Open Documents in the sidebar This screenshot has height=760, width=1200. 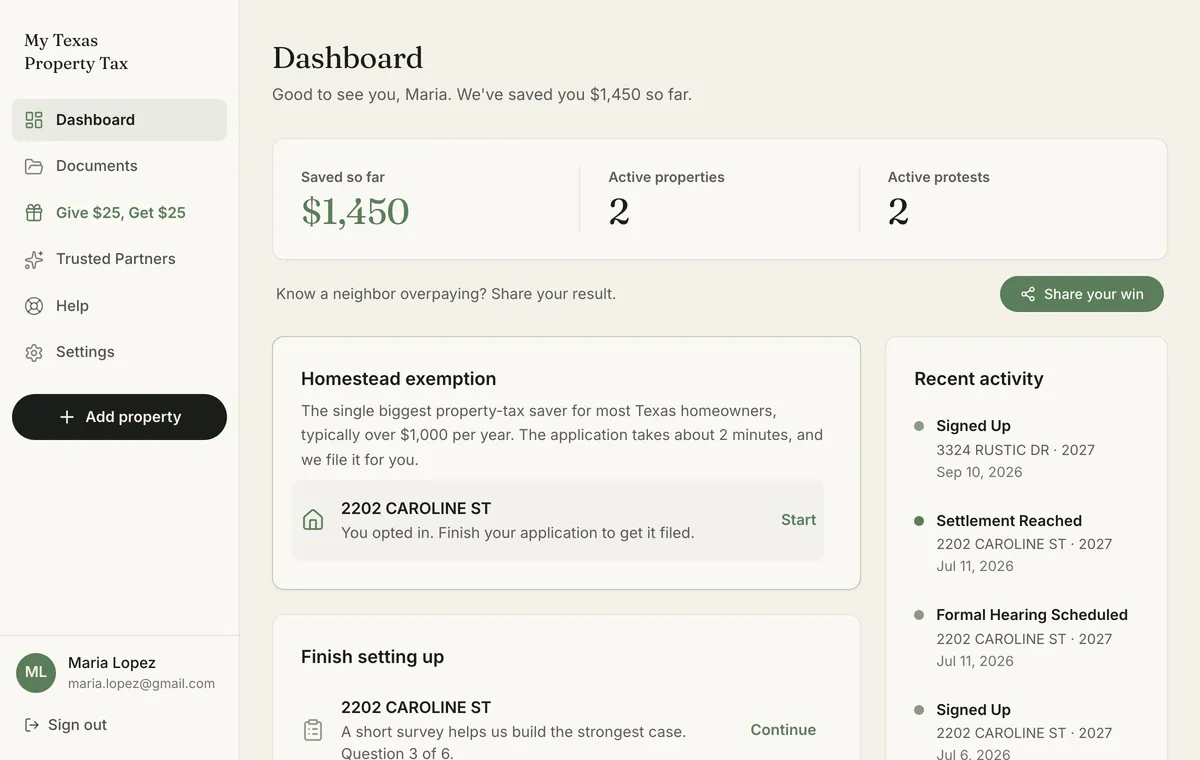[119, 166]
